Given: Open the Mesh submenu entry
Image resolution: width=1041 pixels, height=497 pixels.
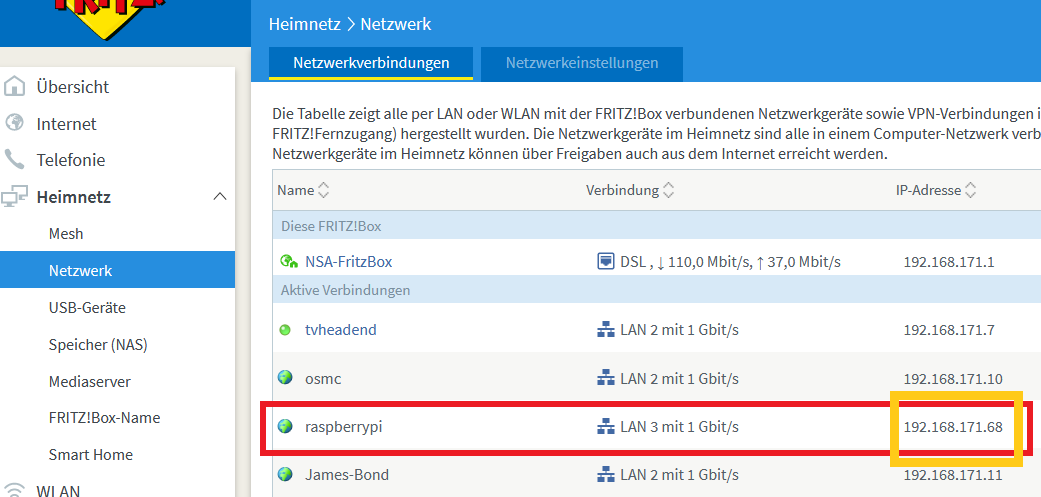Looking at the screenshot, I should pyautogui.click(x=66, y=234).
